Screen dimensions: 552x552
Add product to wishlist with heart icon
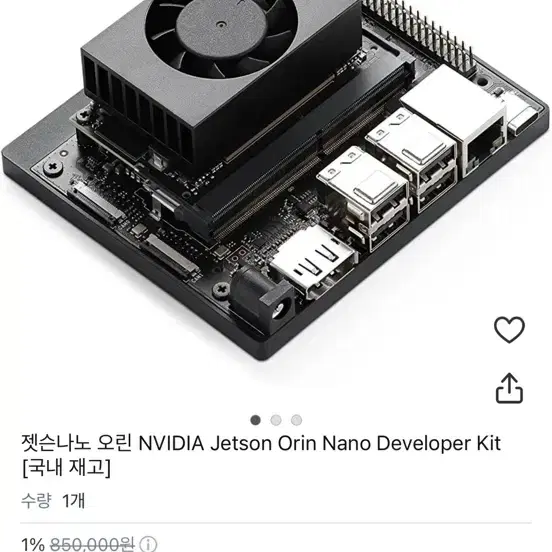(509, 330)
